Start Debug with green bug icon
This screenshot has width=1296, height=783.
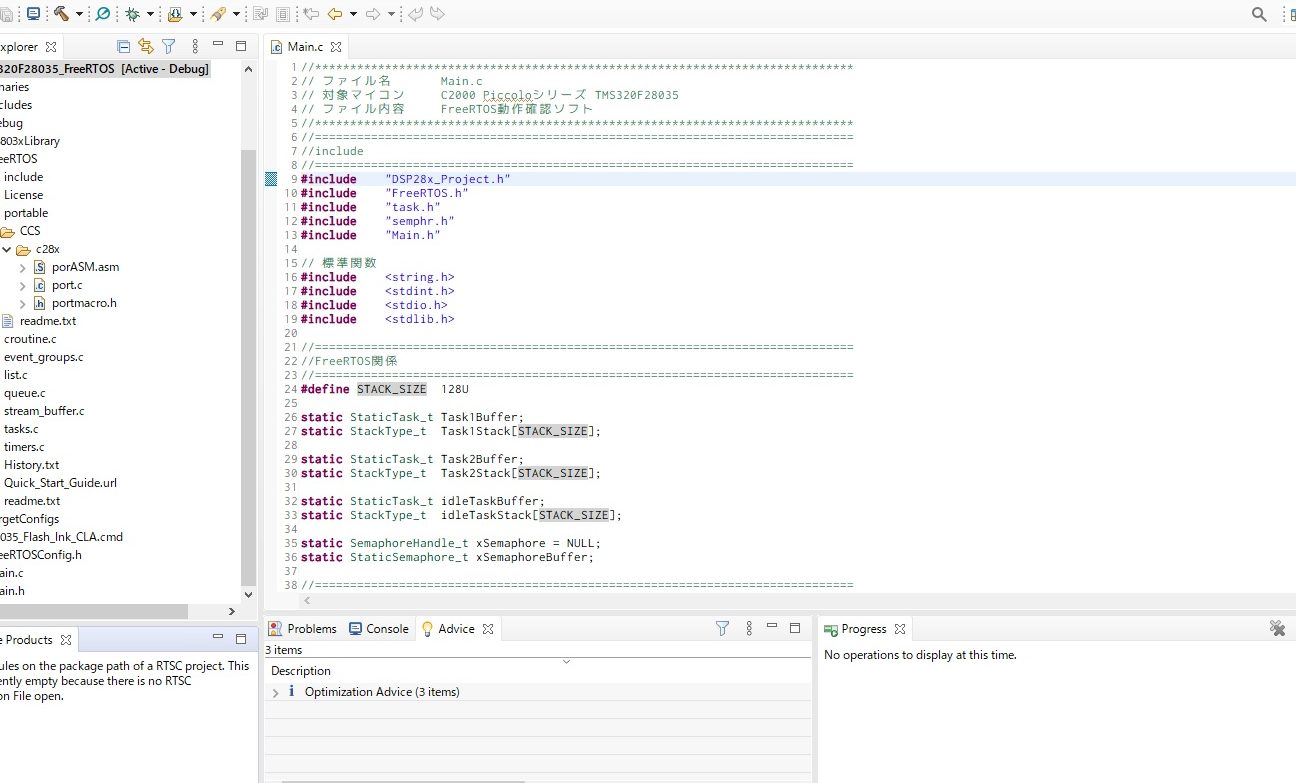click(x=132, y=14)
